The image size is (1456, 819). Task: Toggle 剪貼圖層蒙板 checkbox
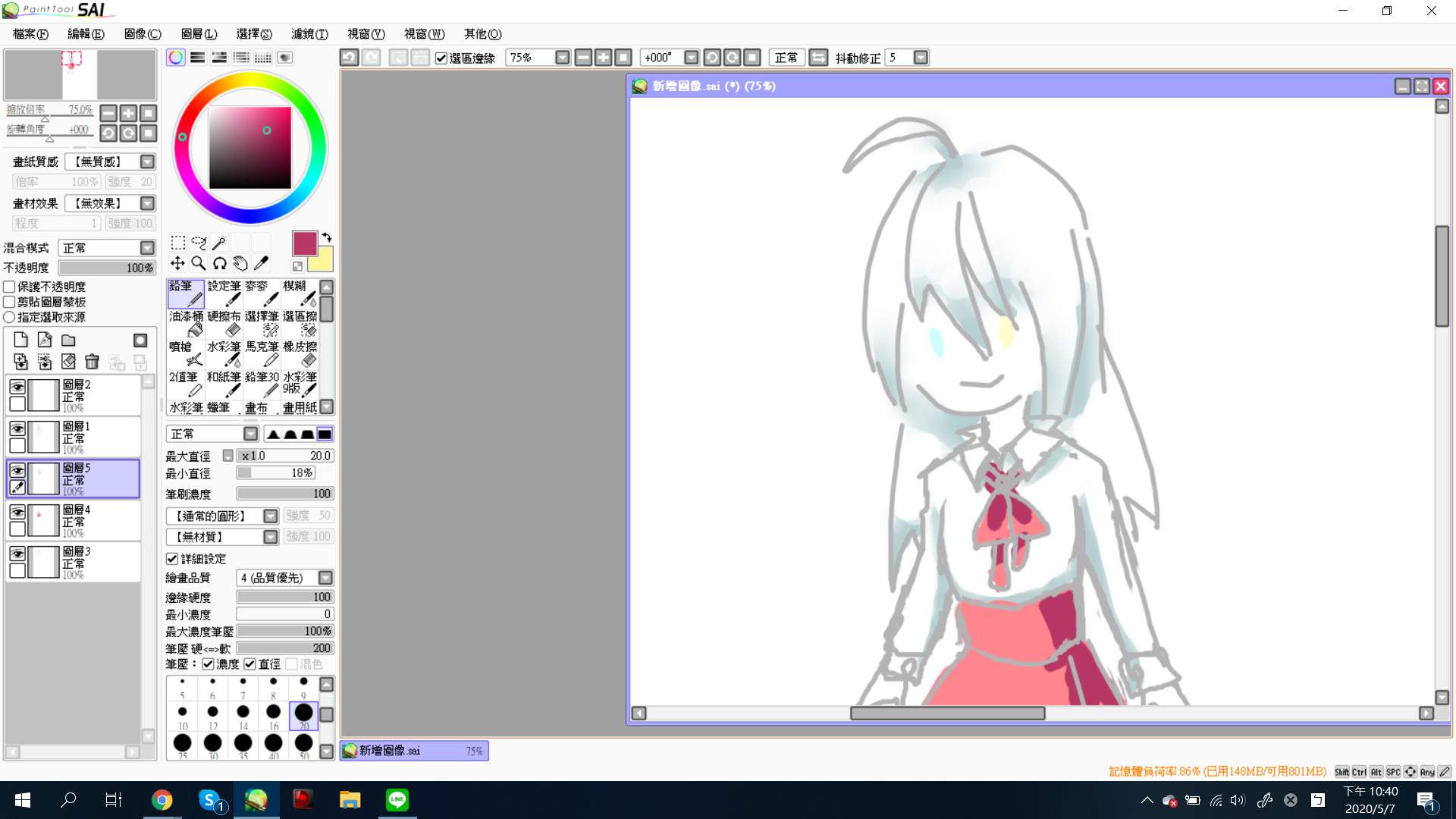click(x=10, y=302)
